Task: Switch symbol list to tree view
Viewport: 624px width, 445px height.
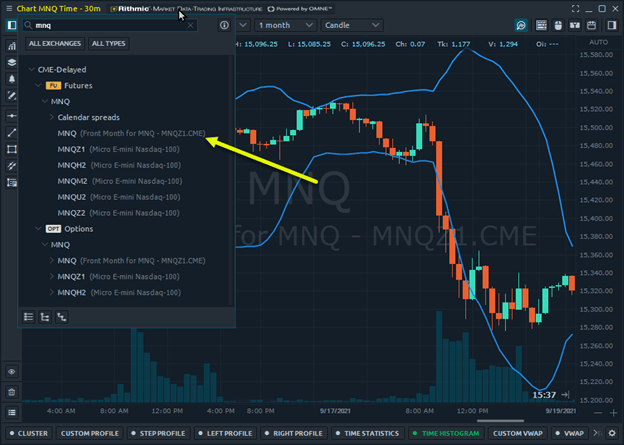Action: [x=45, y=317]
